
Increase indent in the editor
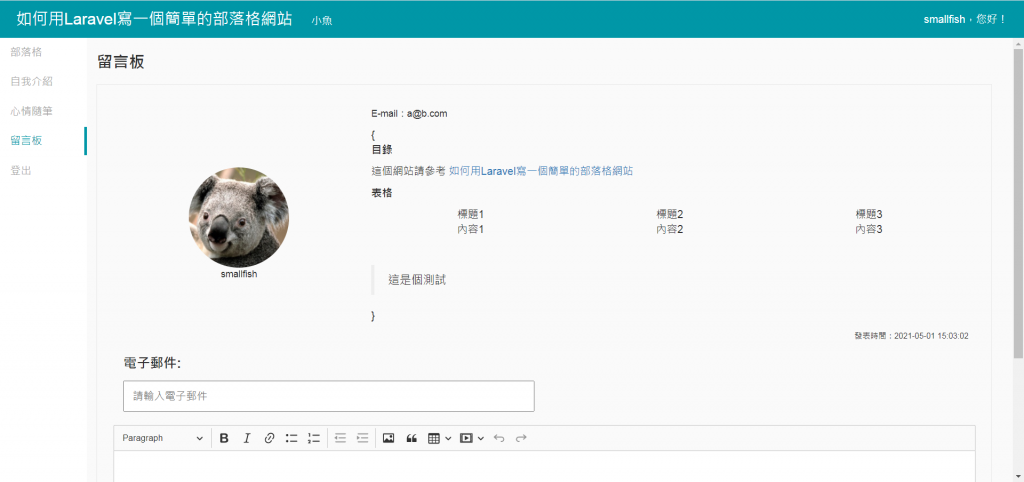(362, 438)
